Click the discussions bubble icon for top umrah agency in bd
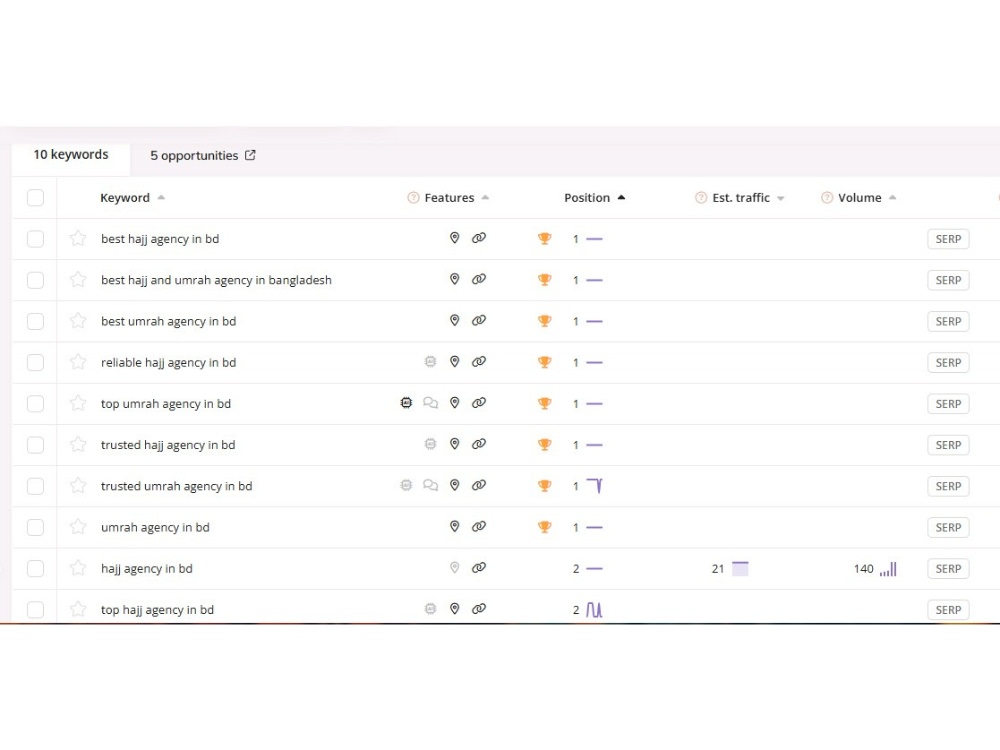The width and height of the screenshot is (1000, 750). (x=430, y=403)
